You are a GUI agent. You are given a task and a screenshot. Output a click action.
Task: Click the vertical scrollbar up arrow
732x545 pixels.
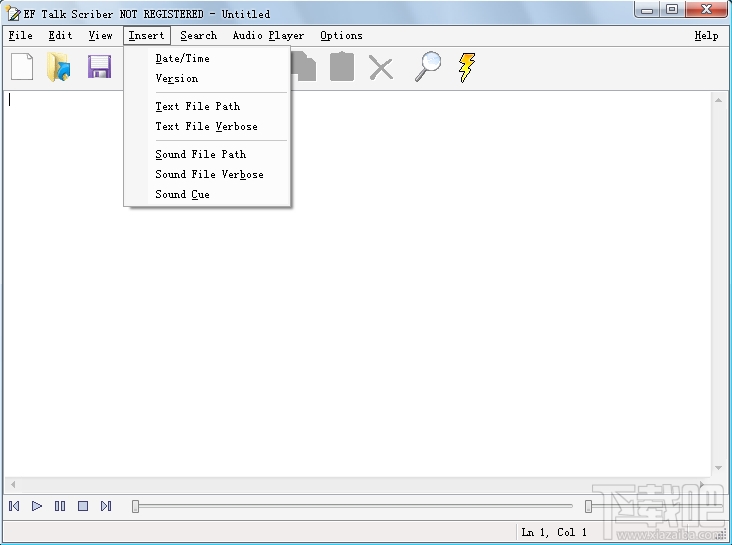[718, 100]
